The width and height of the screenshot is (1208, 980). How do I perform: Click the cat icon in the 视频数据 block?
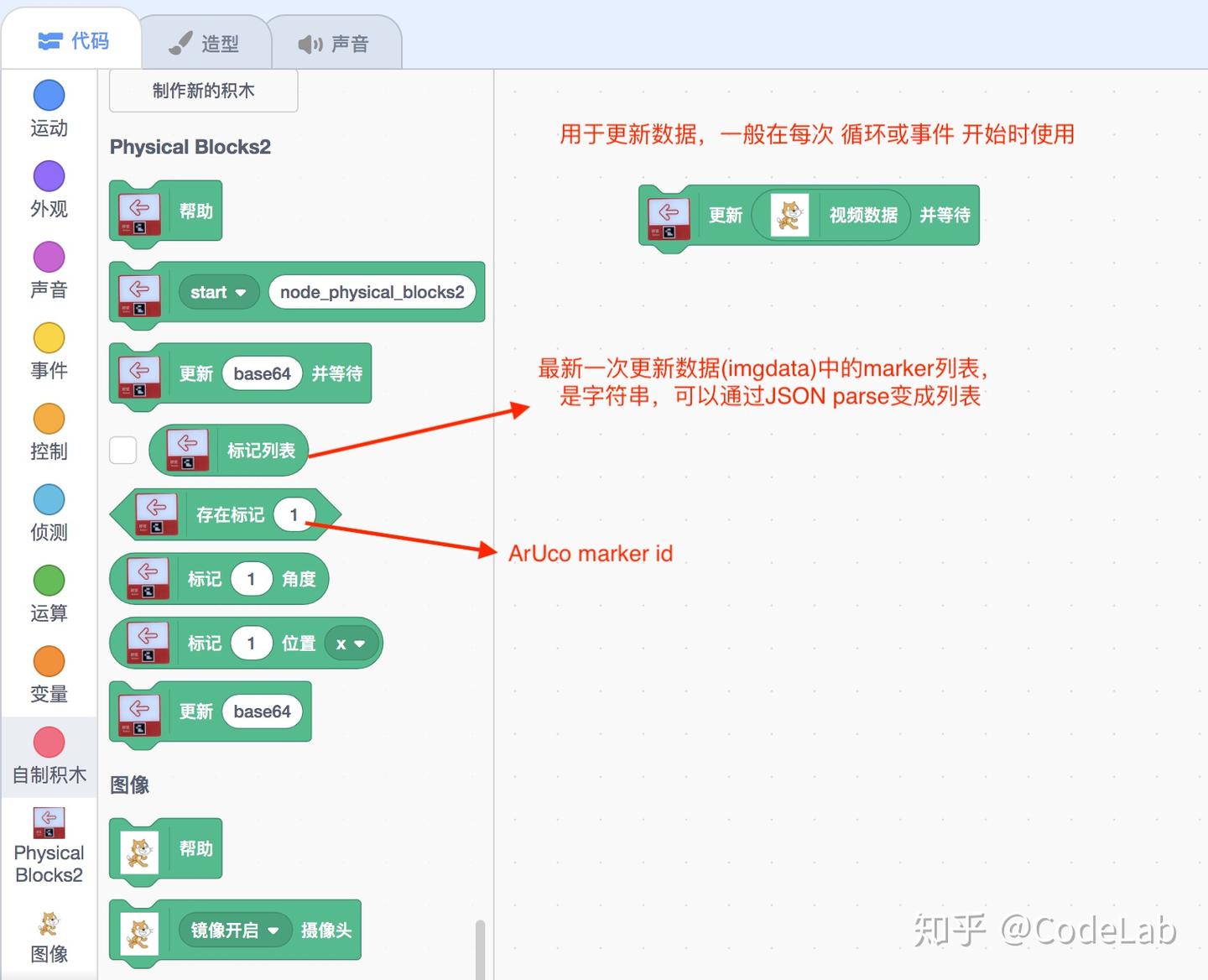(x=789, y=216)
